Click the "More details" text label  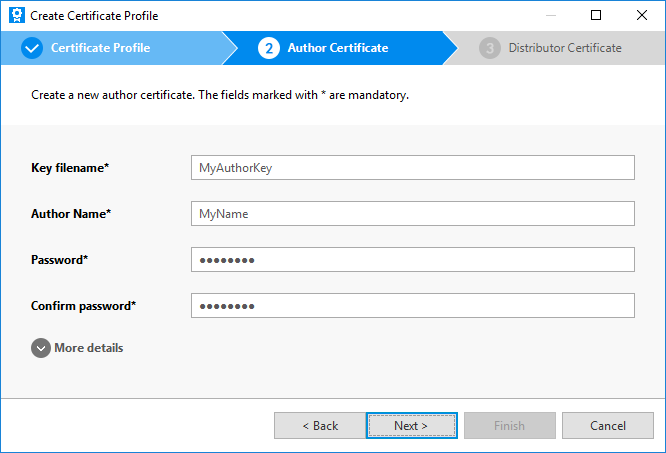89,348
